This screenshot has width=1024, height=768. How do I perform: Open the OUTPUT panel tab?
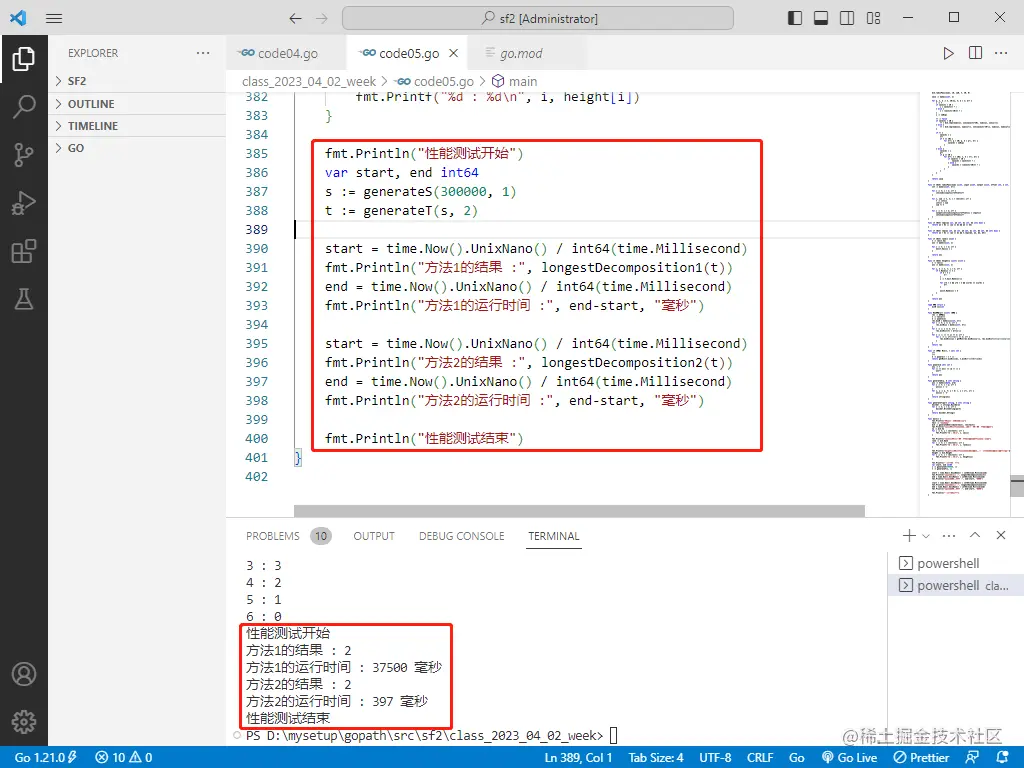374,536
